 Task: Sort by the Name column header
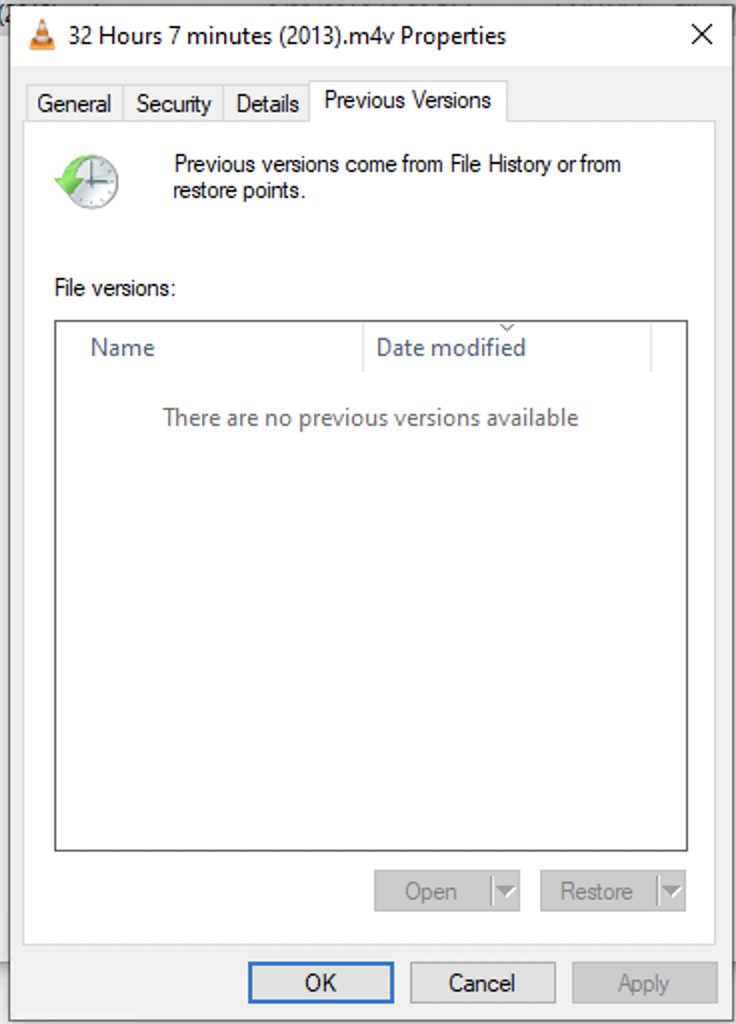point(209,347)
